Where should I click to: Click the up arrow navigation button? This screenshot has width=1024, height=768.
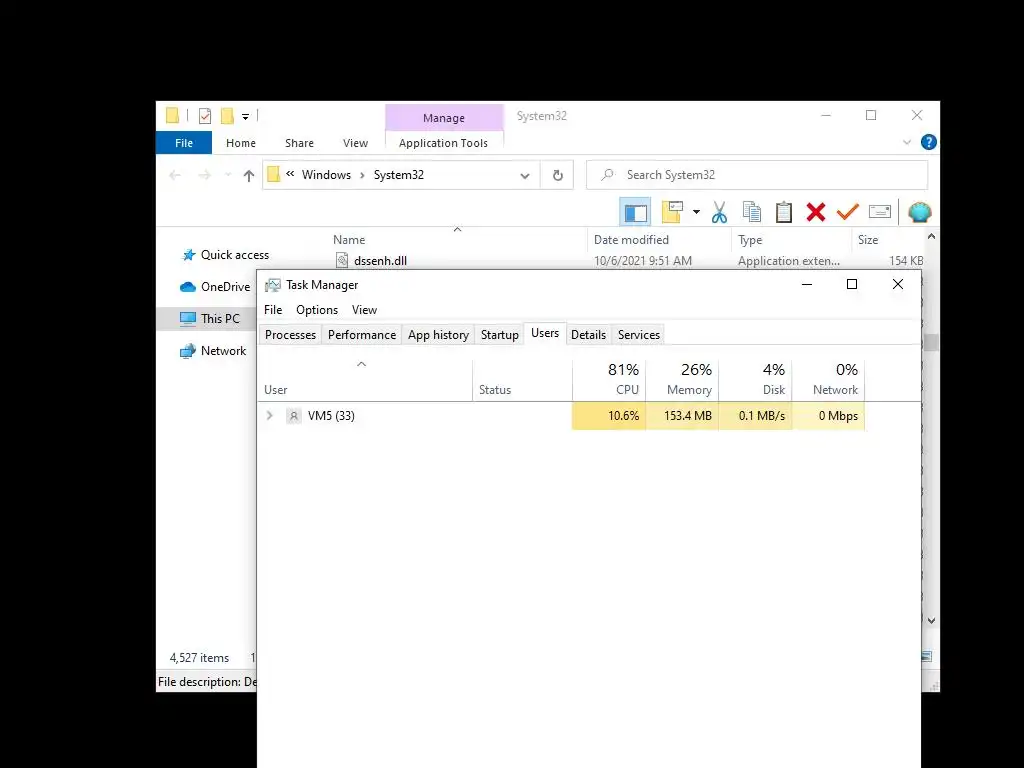point(248,175)
